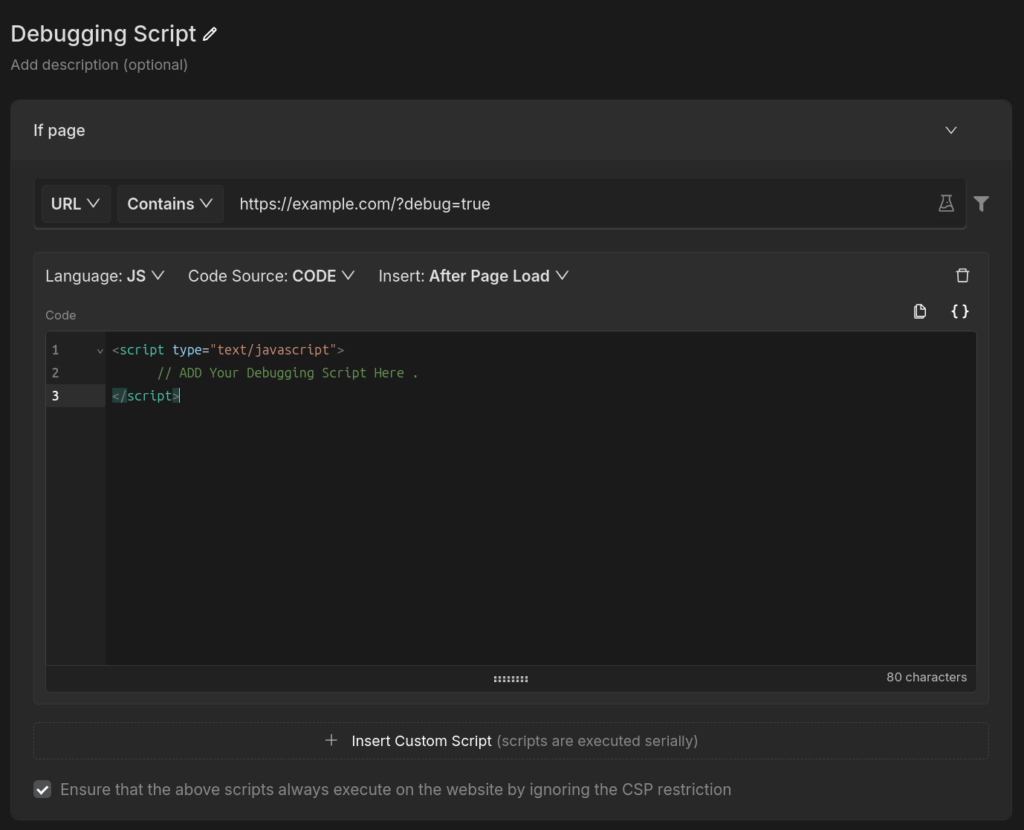Click line 2 comment in the code editor
This screenshot has width=1024, height=830.
tap(287, 373)
